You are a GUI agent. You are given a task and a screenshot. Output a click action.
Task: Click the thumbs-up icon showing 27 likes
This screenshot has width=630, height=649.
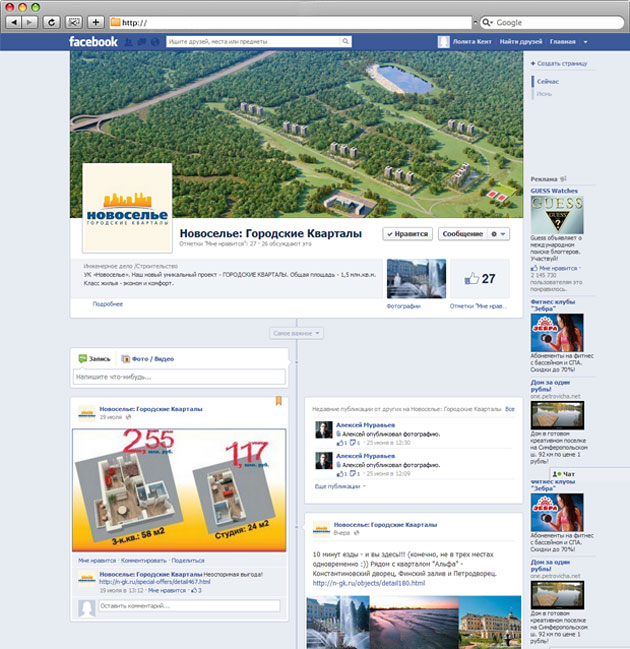point(471,279)
